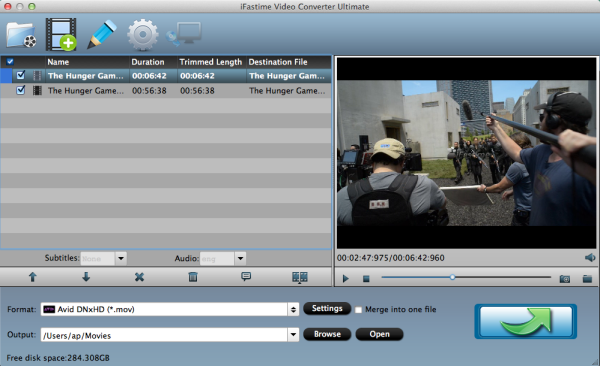Click the disc-and-monitor toolbar icon
The image size is (600, 366).
(184, 34)
